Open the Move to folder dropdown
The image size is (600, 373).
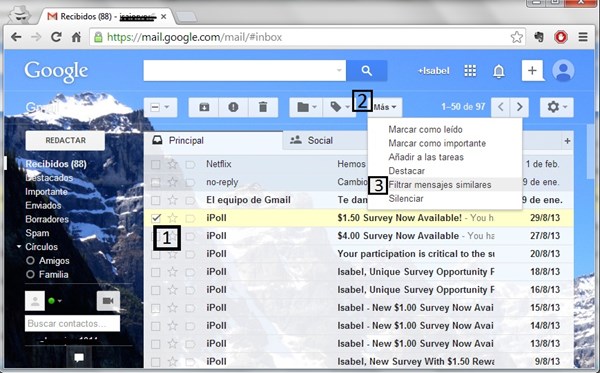coord(306,107)
